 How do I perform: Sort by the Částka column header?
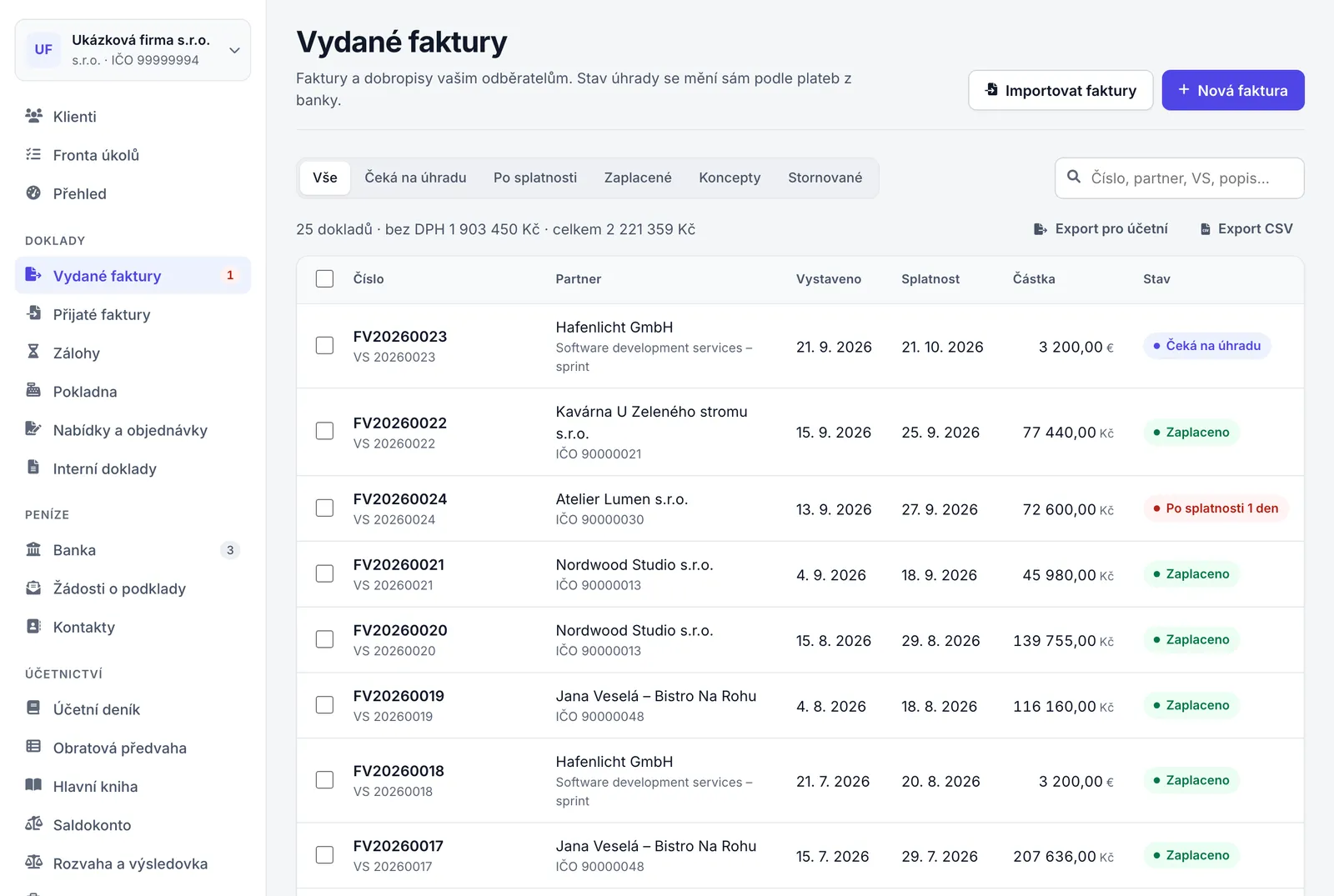(1034, 279)
